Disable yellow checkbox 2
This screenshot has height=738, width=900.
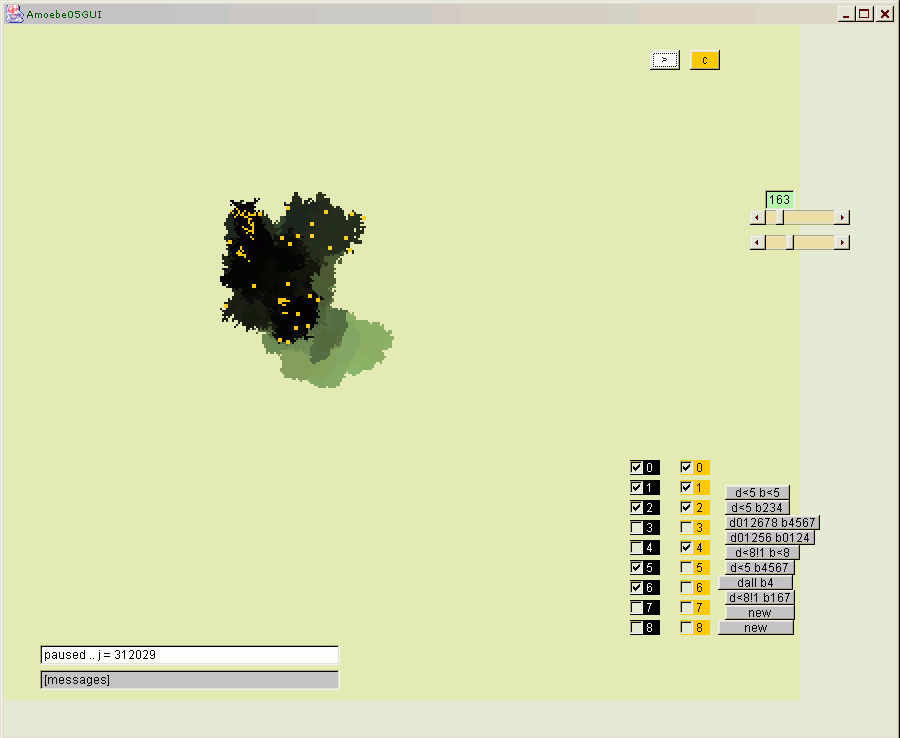[686, 507]
